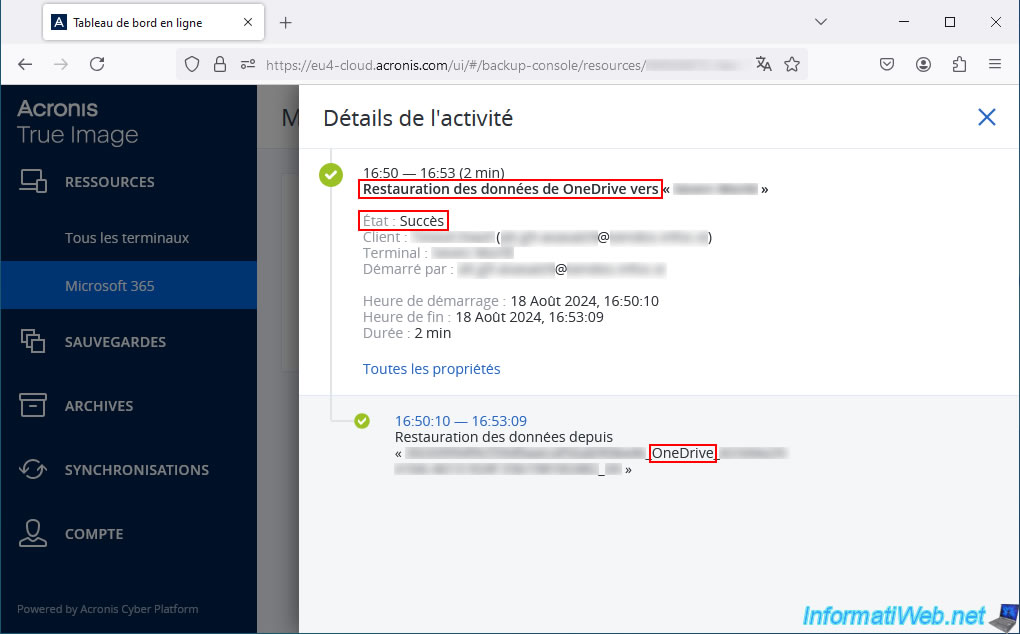Screen dimensions: 1020x634
Task: Click the translate page icon
Action: pos(764,64)
